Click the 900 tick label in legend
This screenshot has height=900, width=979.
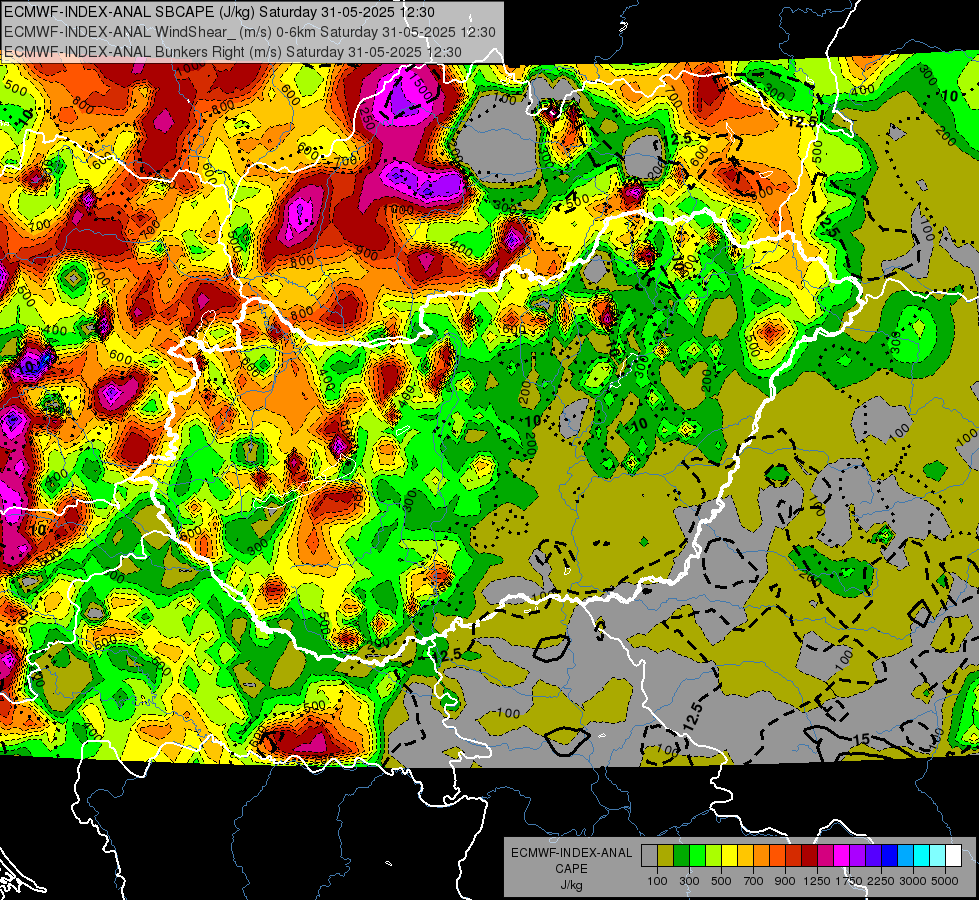(785, 881)
